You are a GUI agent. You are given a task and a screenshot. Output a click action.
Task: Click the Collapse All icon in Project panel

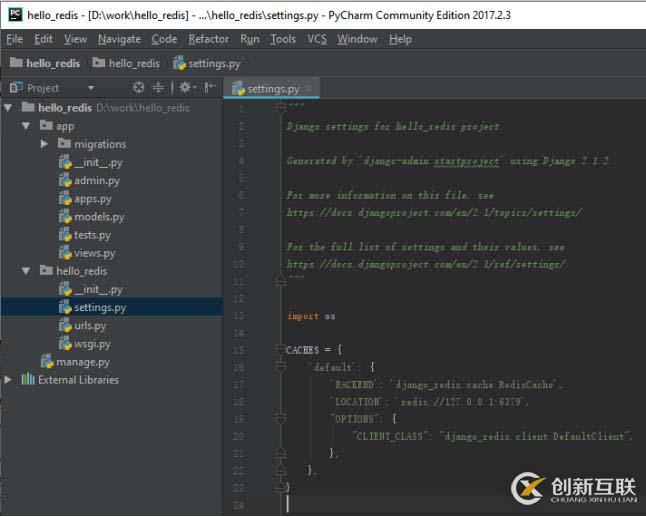(158, 87)
